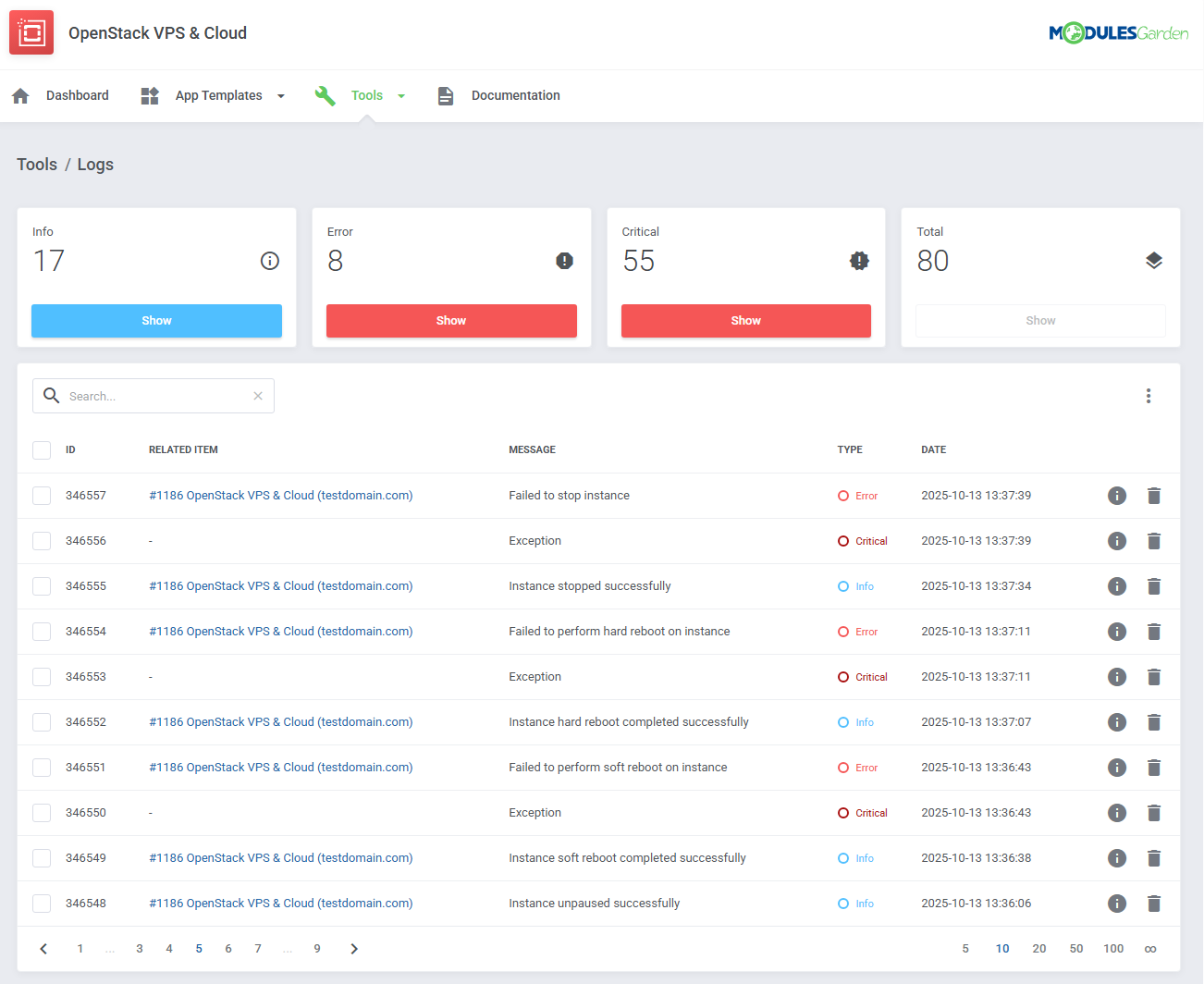
Task: Set page size to 50 entries
Action: [x=1076, y=949]
